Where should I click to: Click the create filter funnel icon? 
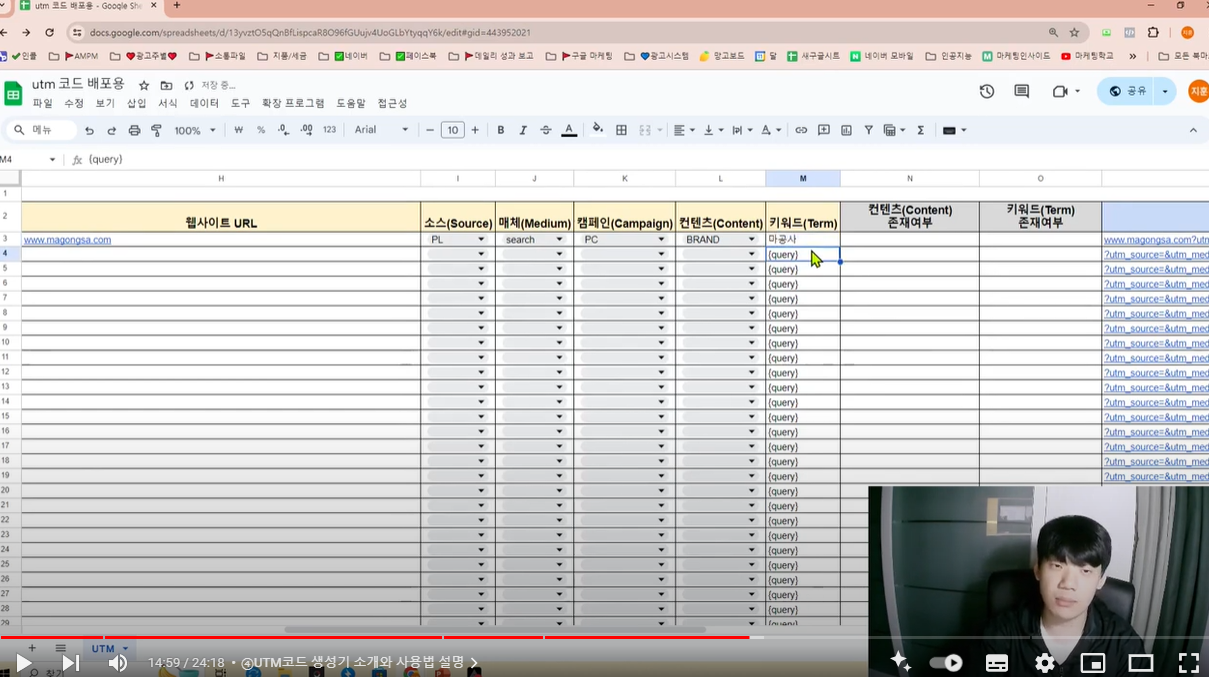click(868, 130)
